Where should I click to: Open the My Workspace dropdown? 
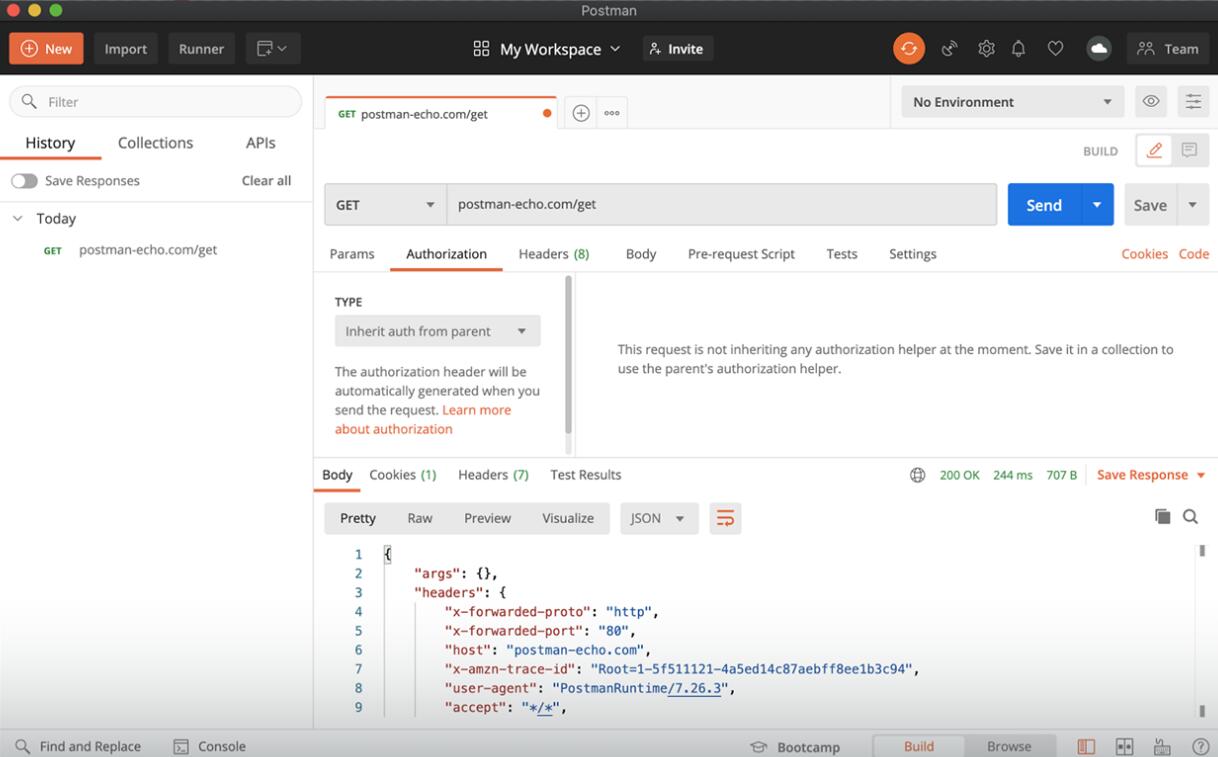click(547, 49)
